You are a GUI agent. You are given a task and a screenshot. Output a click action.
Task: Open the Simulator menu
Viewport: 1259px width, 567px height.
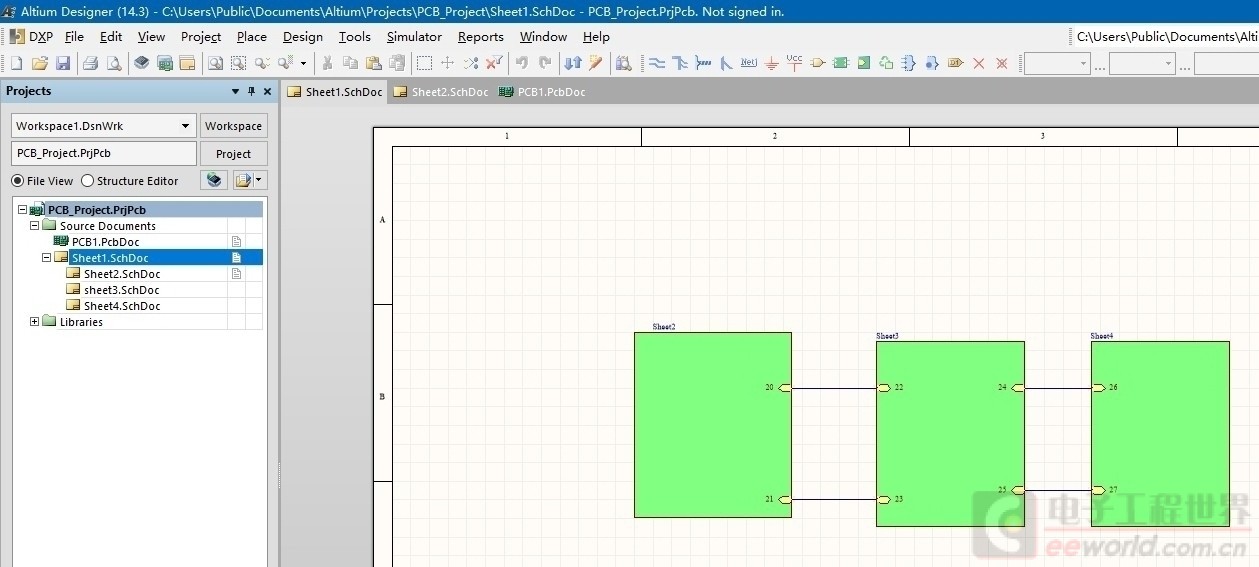414,36
